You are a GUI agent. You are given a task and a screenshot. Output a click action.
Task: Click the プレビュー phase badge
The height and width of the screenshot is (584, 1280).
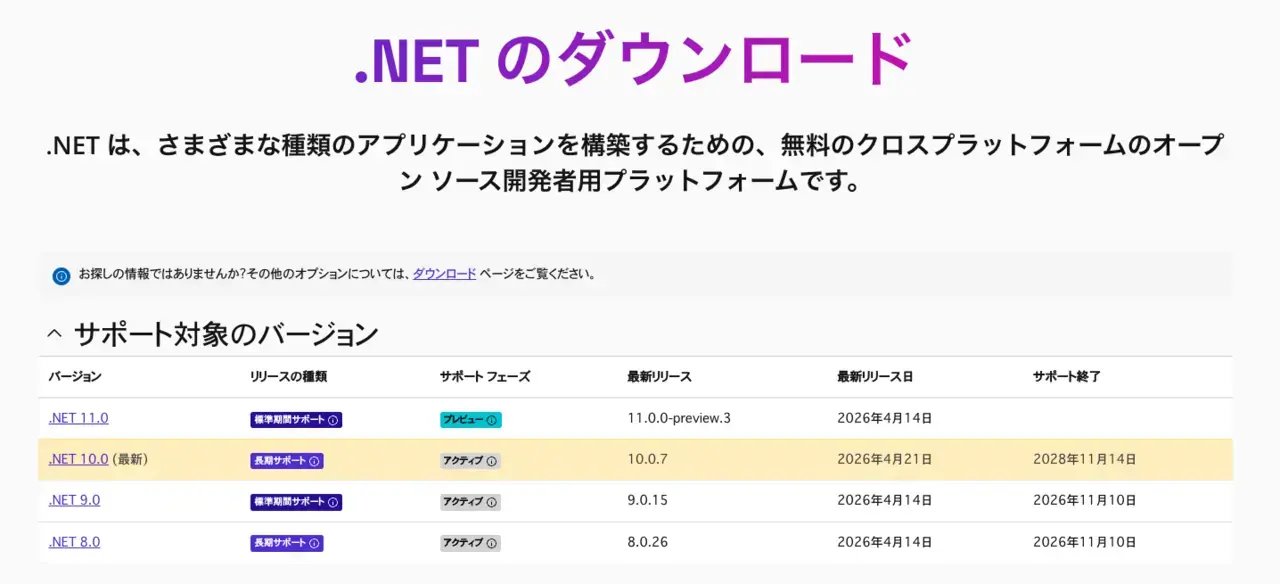[x=471, y=420]
